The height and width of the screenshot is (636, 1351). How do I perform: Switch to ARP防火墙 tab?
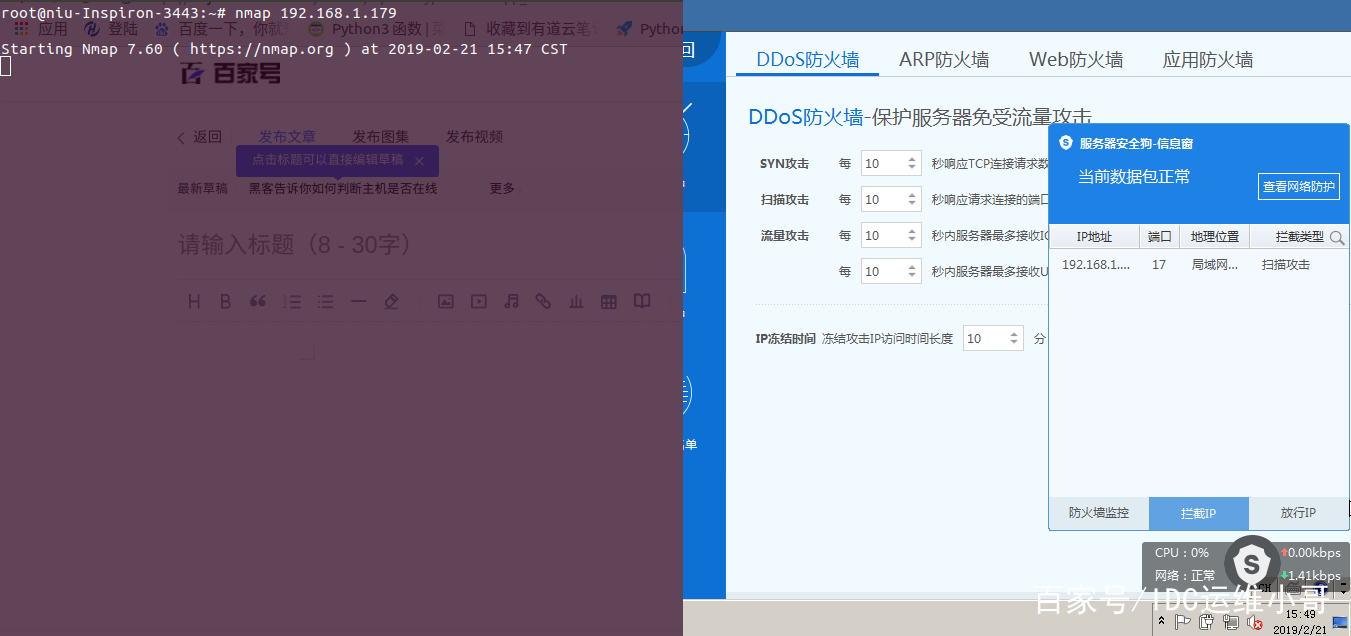tap(944, 60)
